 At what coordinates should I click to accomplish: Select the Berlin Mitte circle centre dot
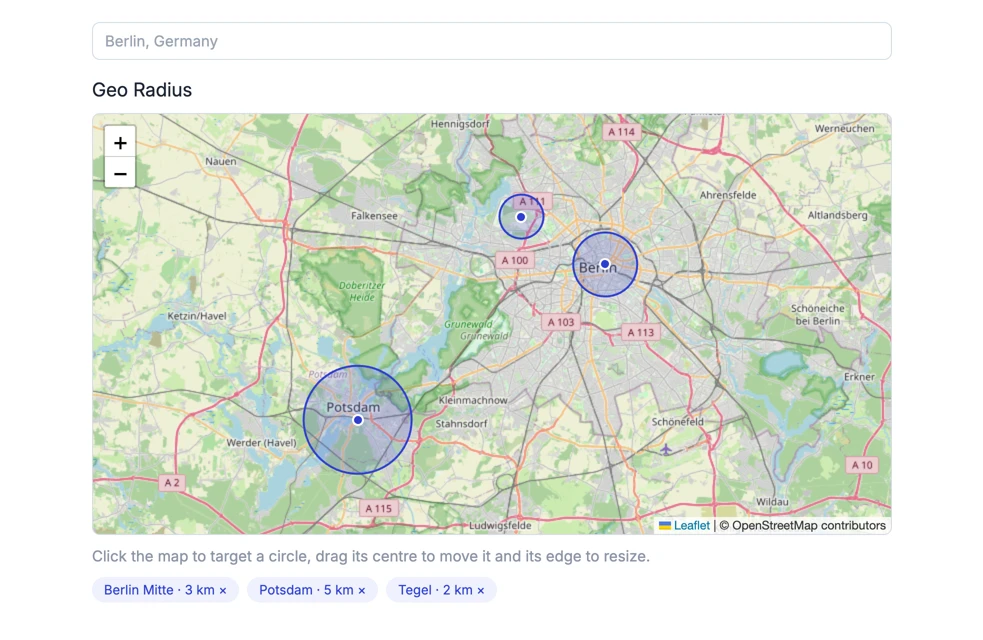click(x=604, y=264)
